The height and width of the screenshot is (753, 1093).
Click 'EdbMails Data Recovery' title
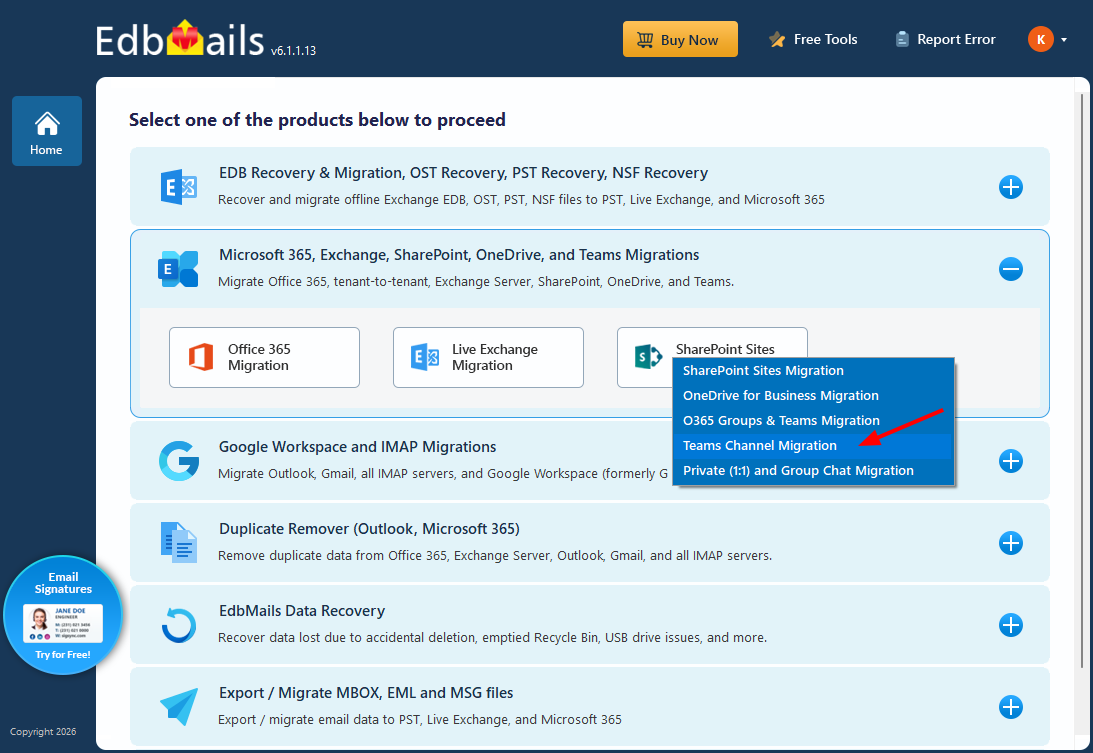coord(302,611)
